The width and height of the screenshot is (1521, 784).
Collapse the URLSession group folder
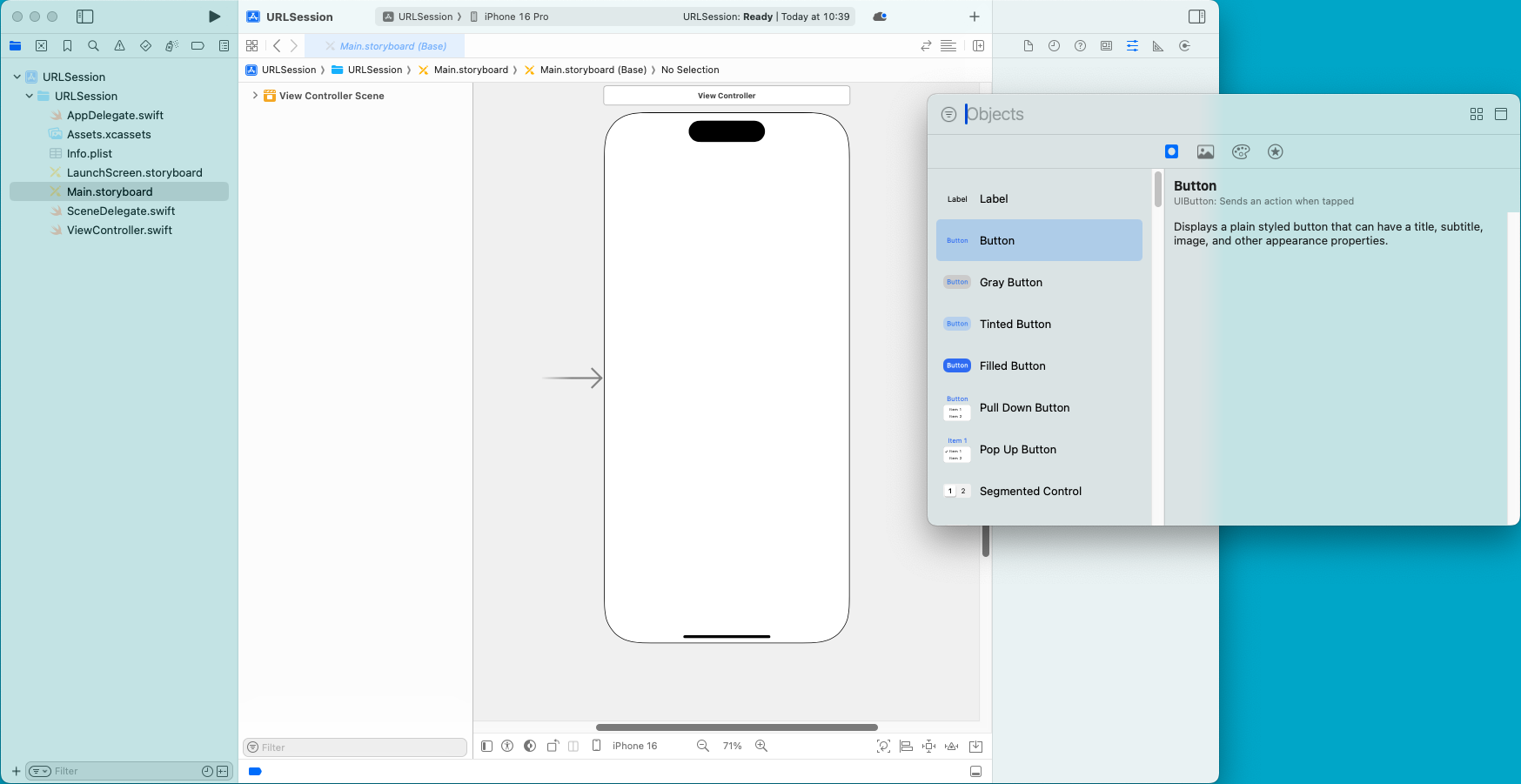click(x=30, y=96)
